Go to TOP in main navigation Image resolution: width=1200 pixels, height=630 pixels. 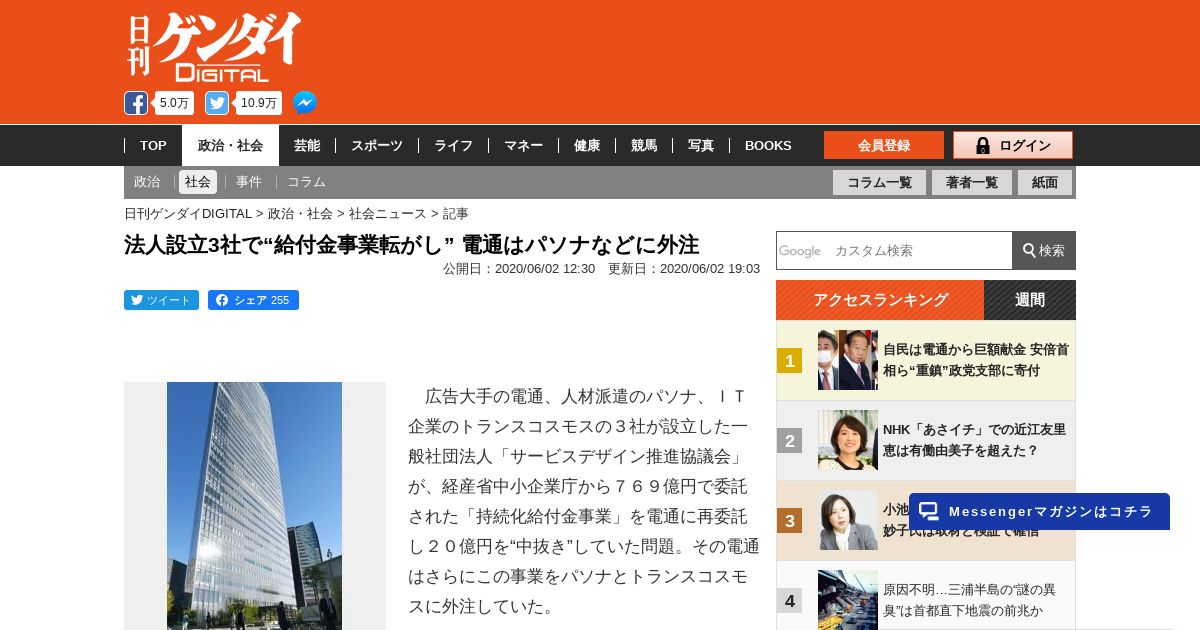(153, 145)
